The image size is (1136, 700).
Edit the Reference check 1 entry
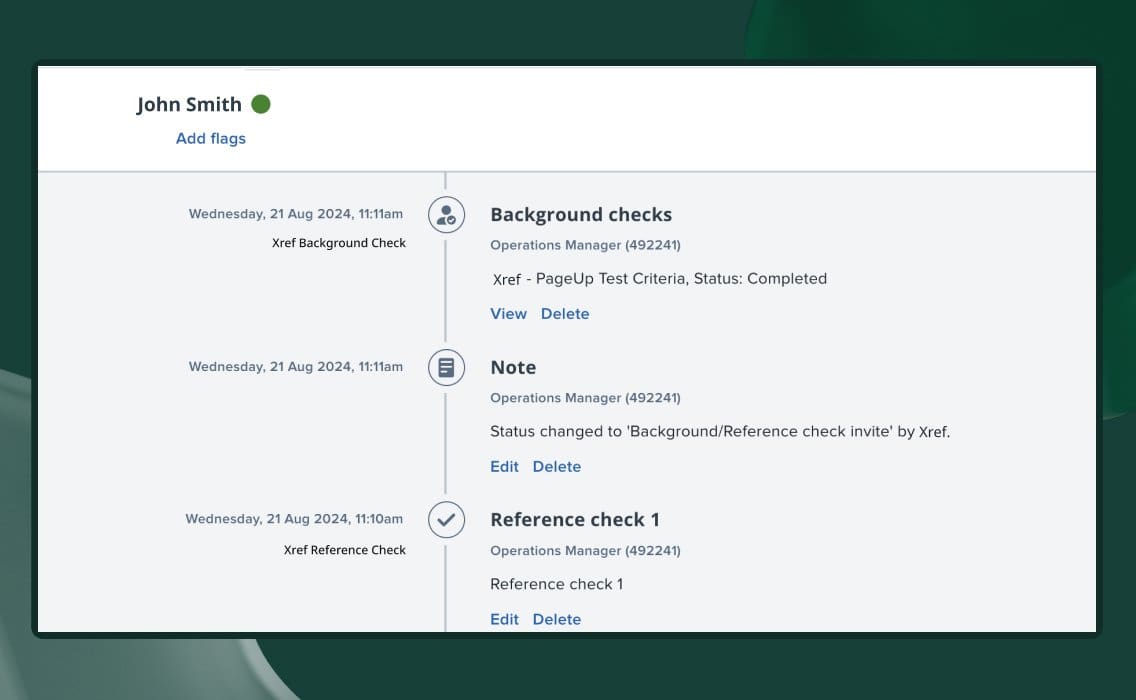(x=504, y=620)
